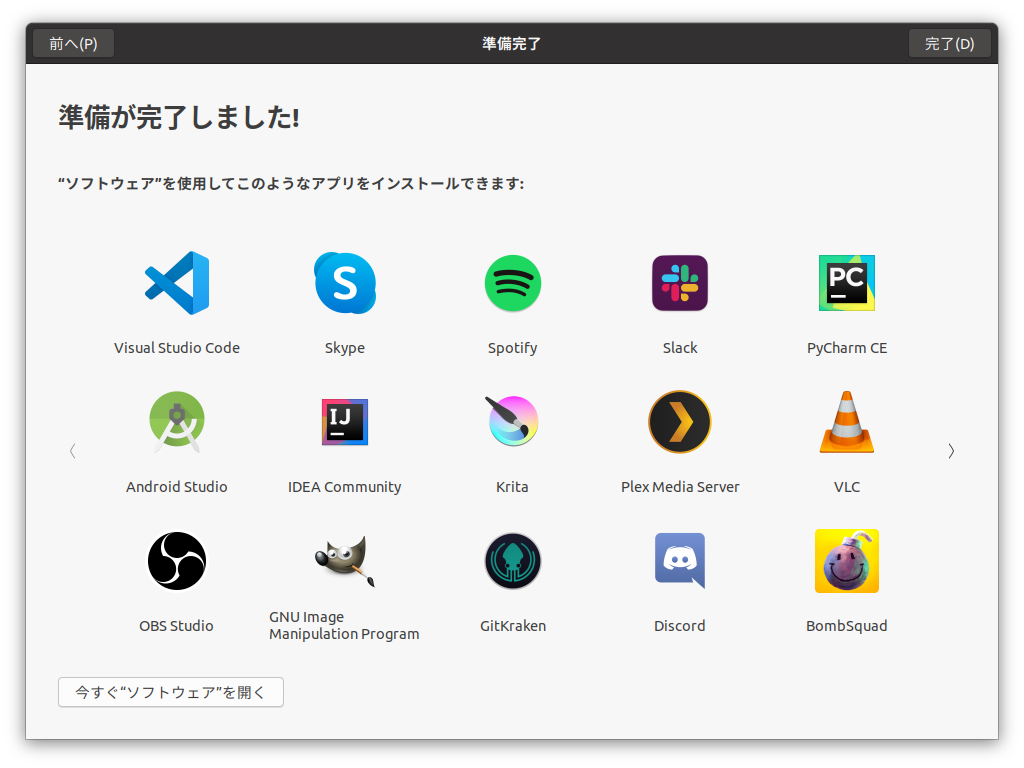Click the VLC traffic cone icon

pyautogui.click(x=847, y=422)
